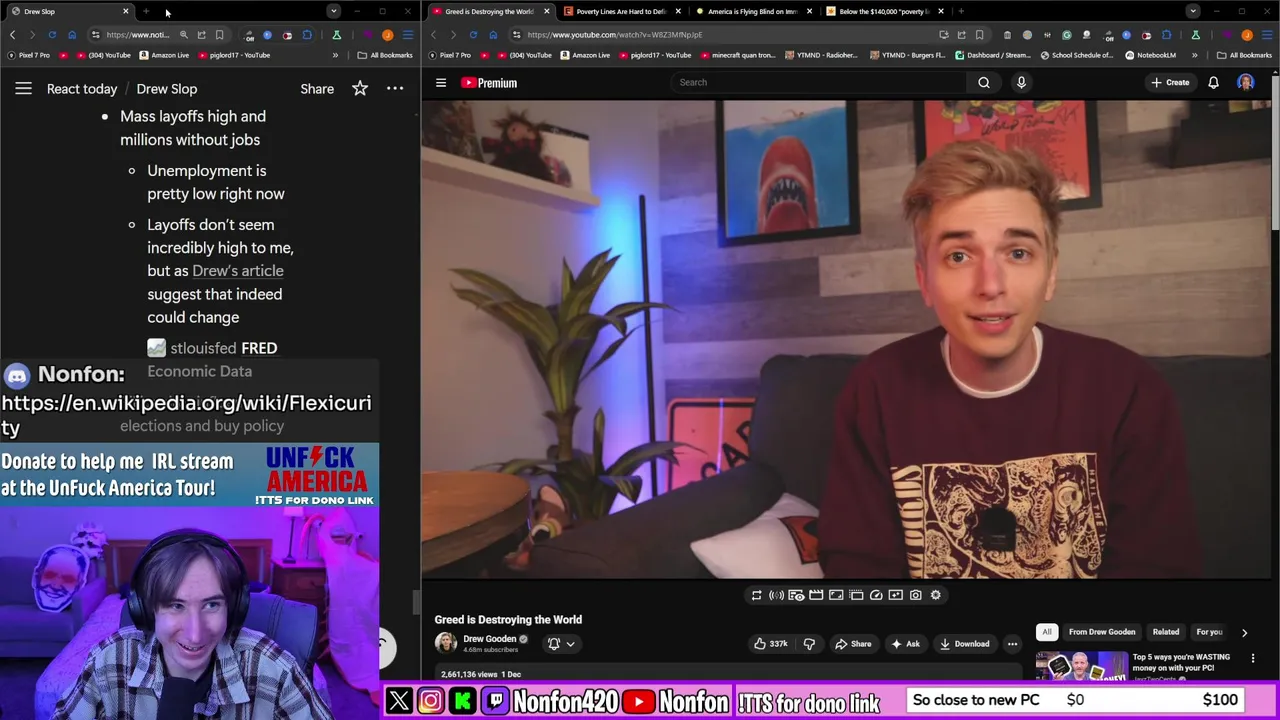
Task: Start voice search with microphone
Action: coord(1021,82)
